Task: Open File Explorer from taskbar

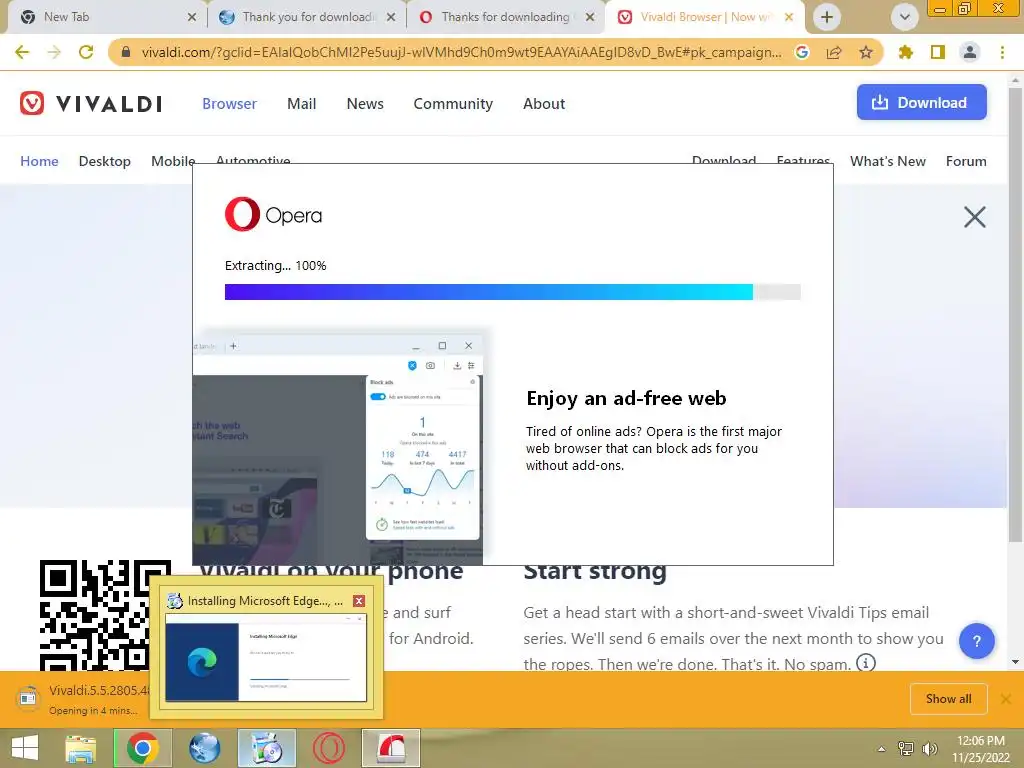Action: [80, 748]
